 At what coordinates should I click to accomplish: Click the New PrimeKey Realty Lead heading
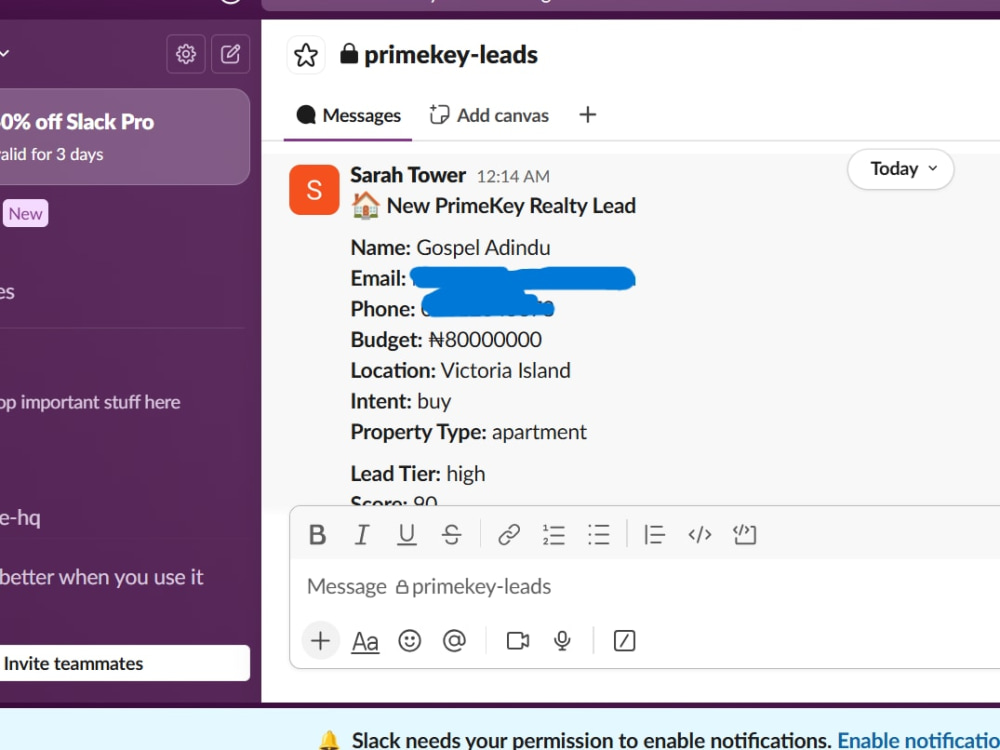(x=511, y=206)
